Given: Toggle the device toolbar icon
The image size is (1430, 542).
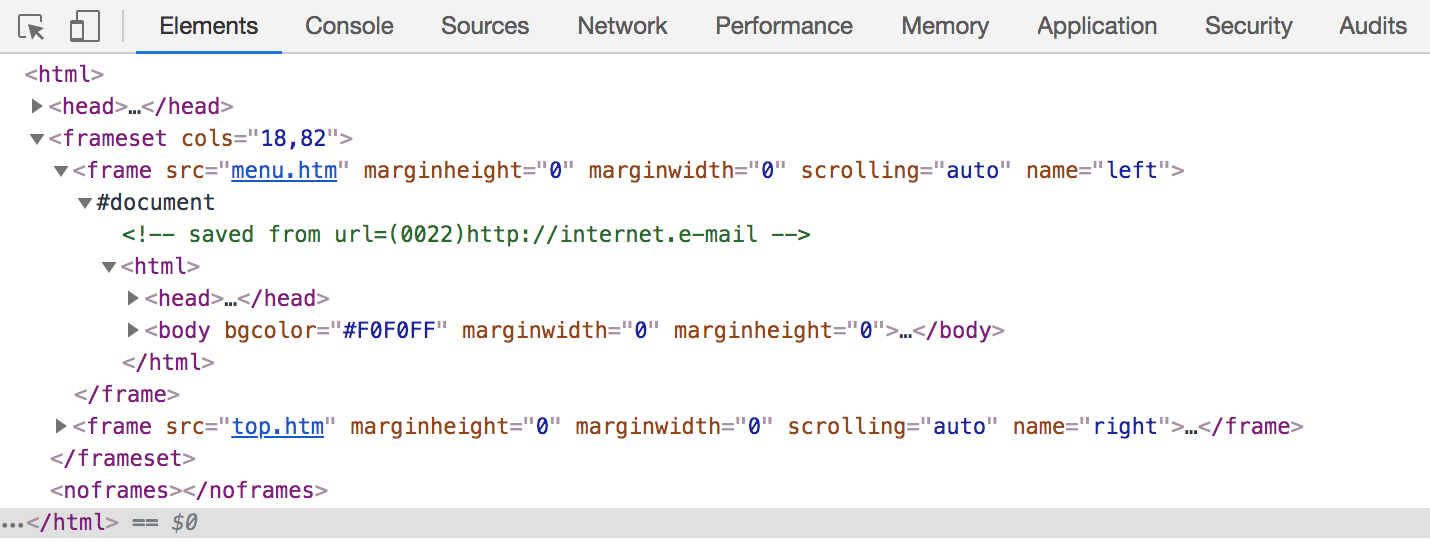Looking at the screenshot, I should (85, 27).
